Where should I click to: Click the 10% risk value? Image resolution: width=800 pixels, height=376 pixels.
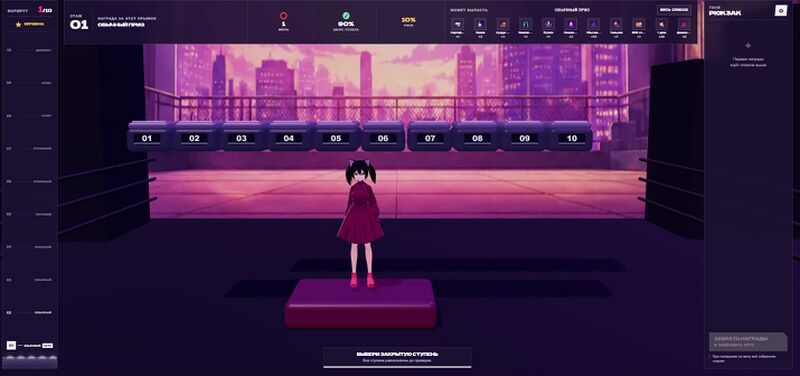[408, 20]
